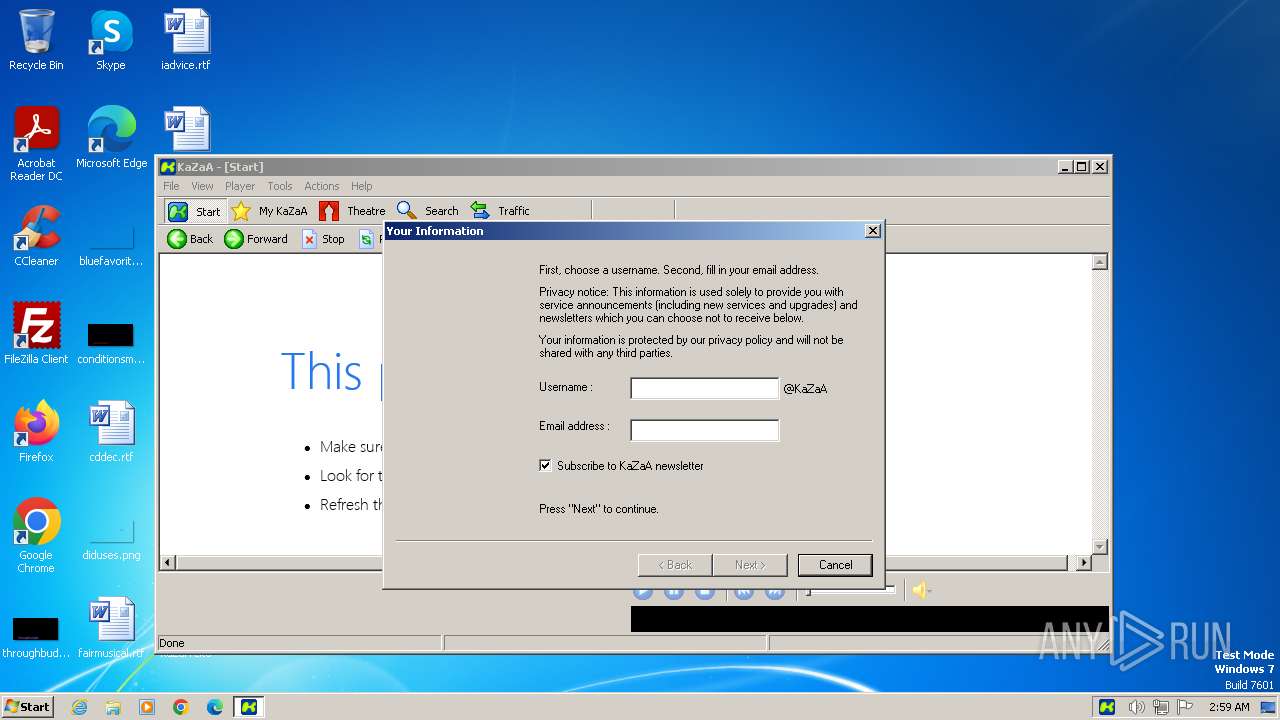1280x720 pixels.
Task: Open the Action Center flag icon
Action: click(x=1186, y=707)
